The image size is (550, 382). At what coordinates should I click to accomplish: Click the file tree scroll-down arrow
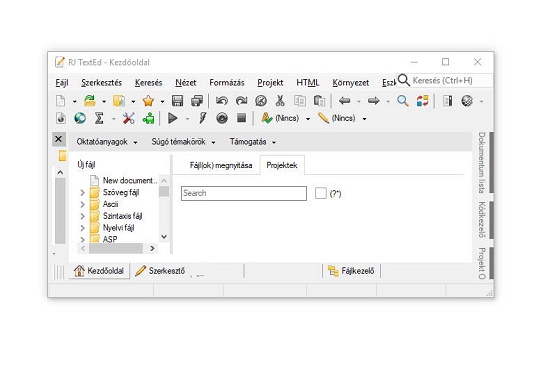(164, 237)
